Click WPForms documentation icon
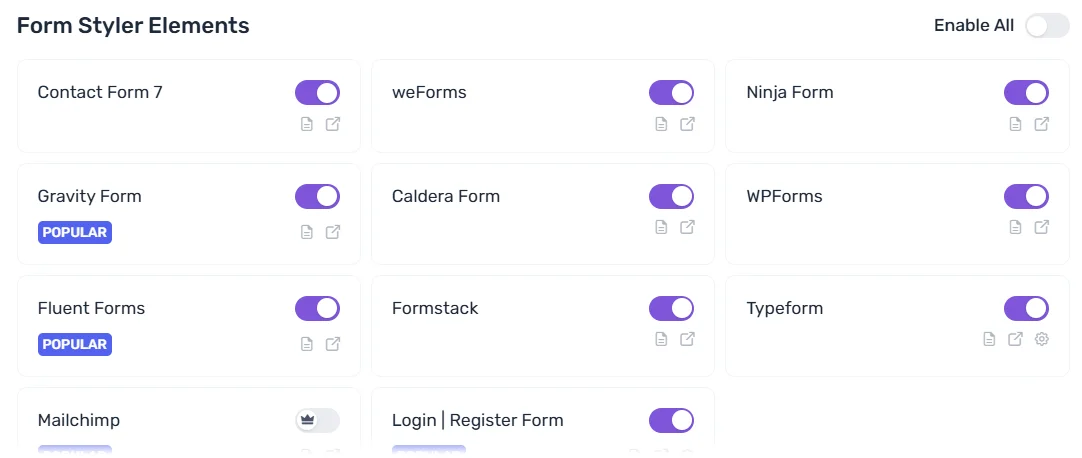Viewport: 1082px width, 458px height. tap(1015, 227)
